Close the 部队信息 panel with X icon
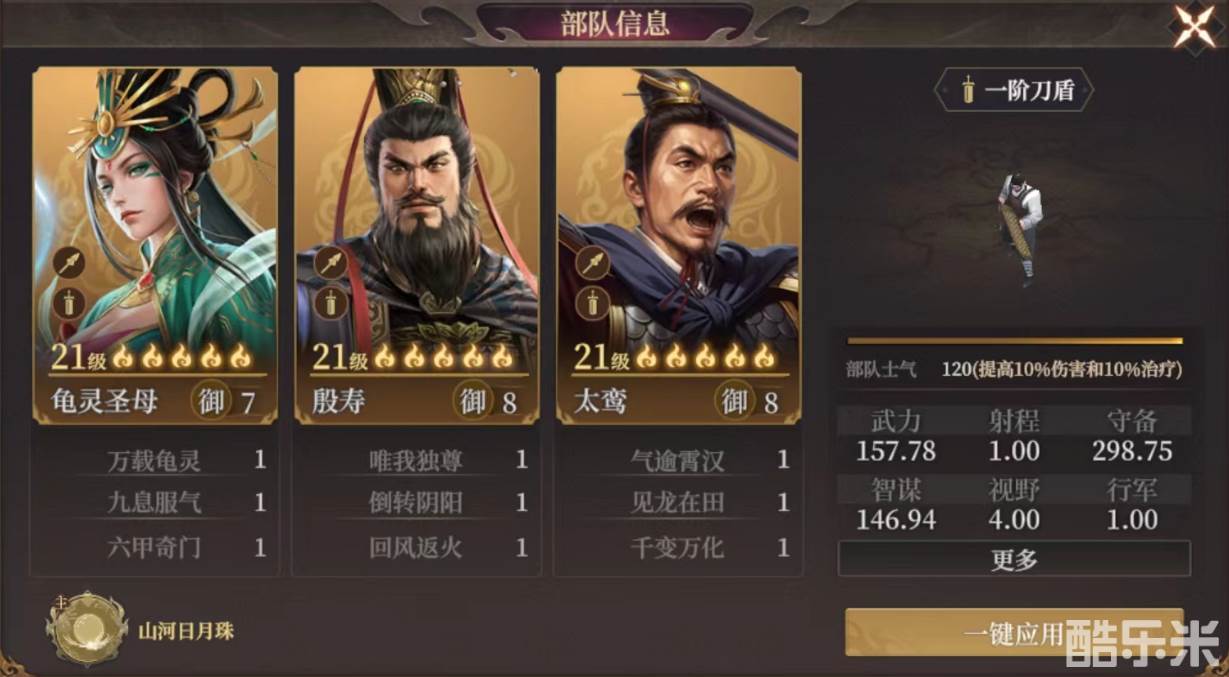Screen dimensions: 1229x677 pos(1194,27)
